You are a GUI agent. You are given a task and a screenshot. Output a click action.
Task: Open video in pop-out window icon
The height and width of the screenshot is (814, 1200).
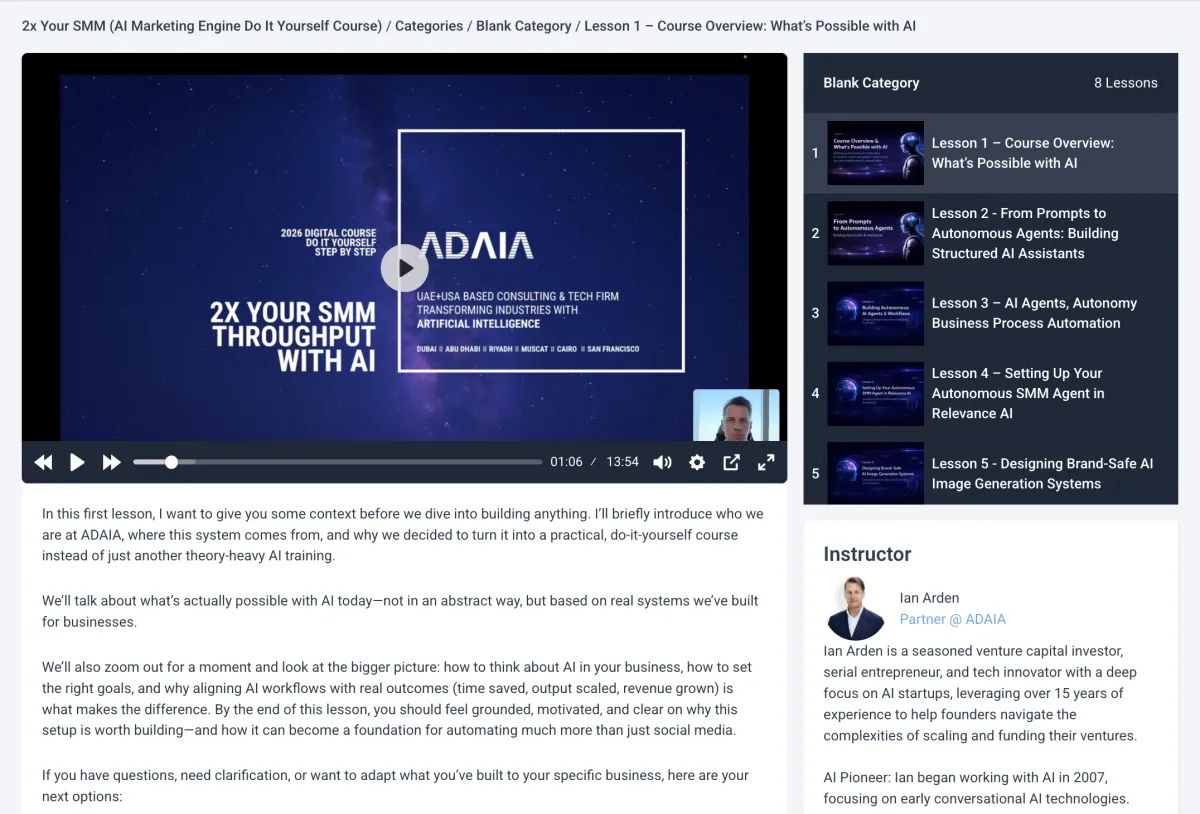[x=731, y=462]
